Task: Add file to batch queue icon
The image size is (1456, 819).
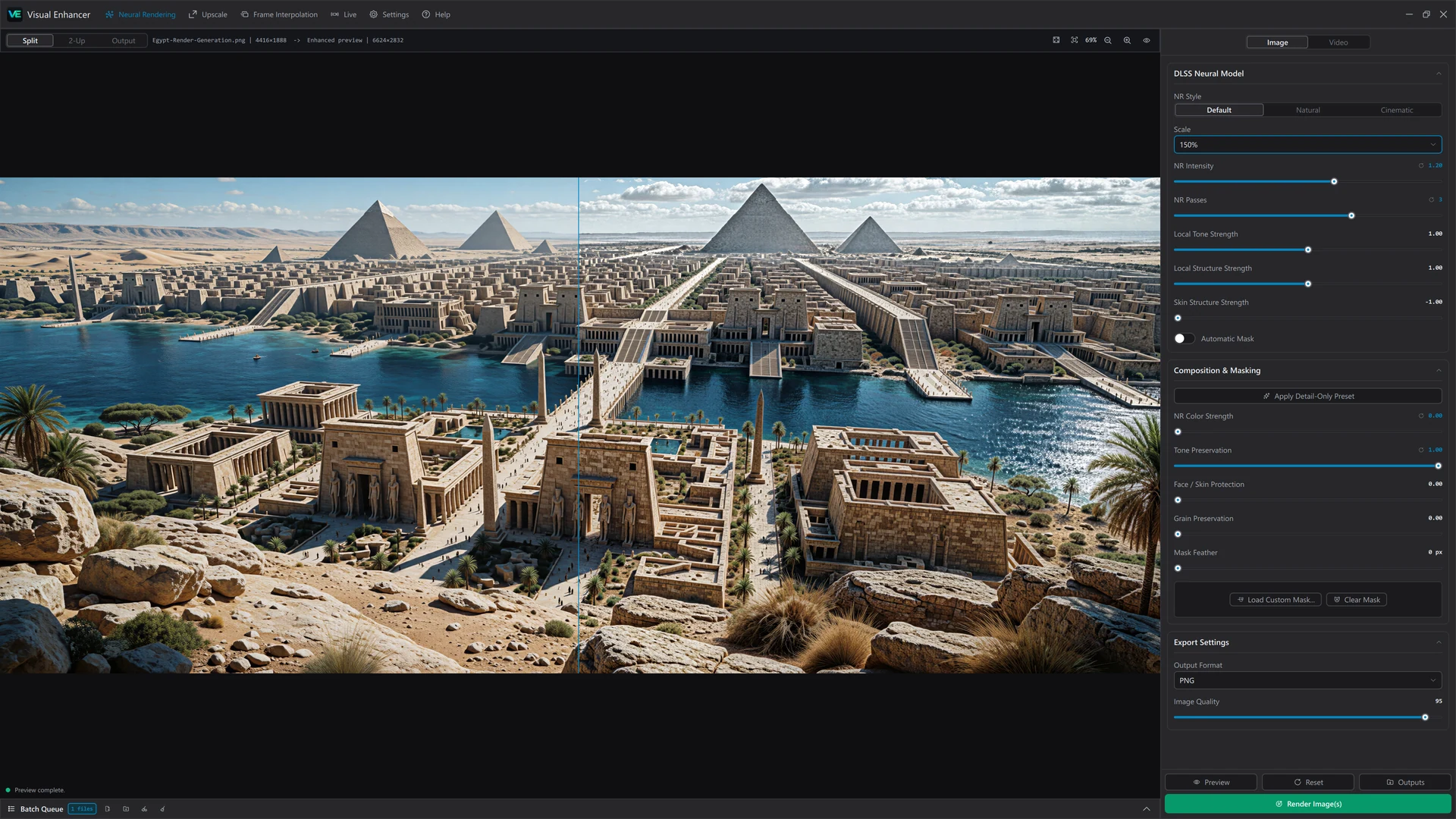Action: (108, 809)
